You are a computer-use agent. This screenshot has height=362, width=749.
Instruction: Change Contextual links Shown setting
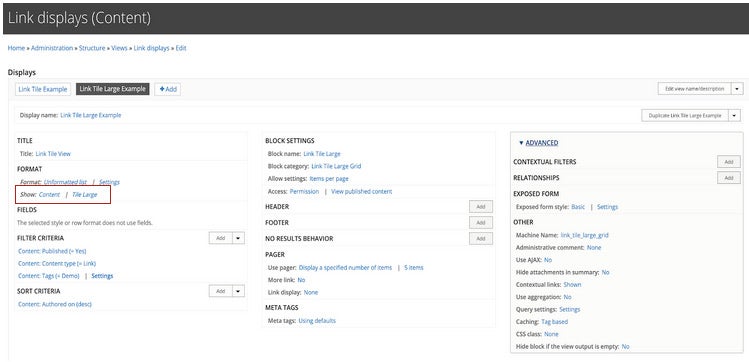(572, 285)
